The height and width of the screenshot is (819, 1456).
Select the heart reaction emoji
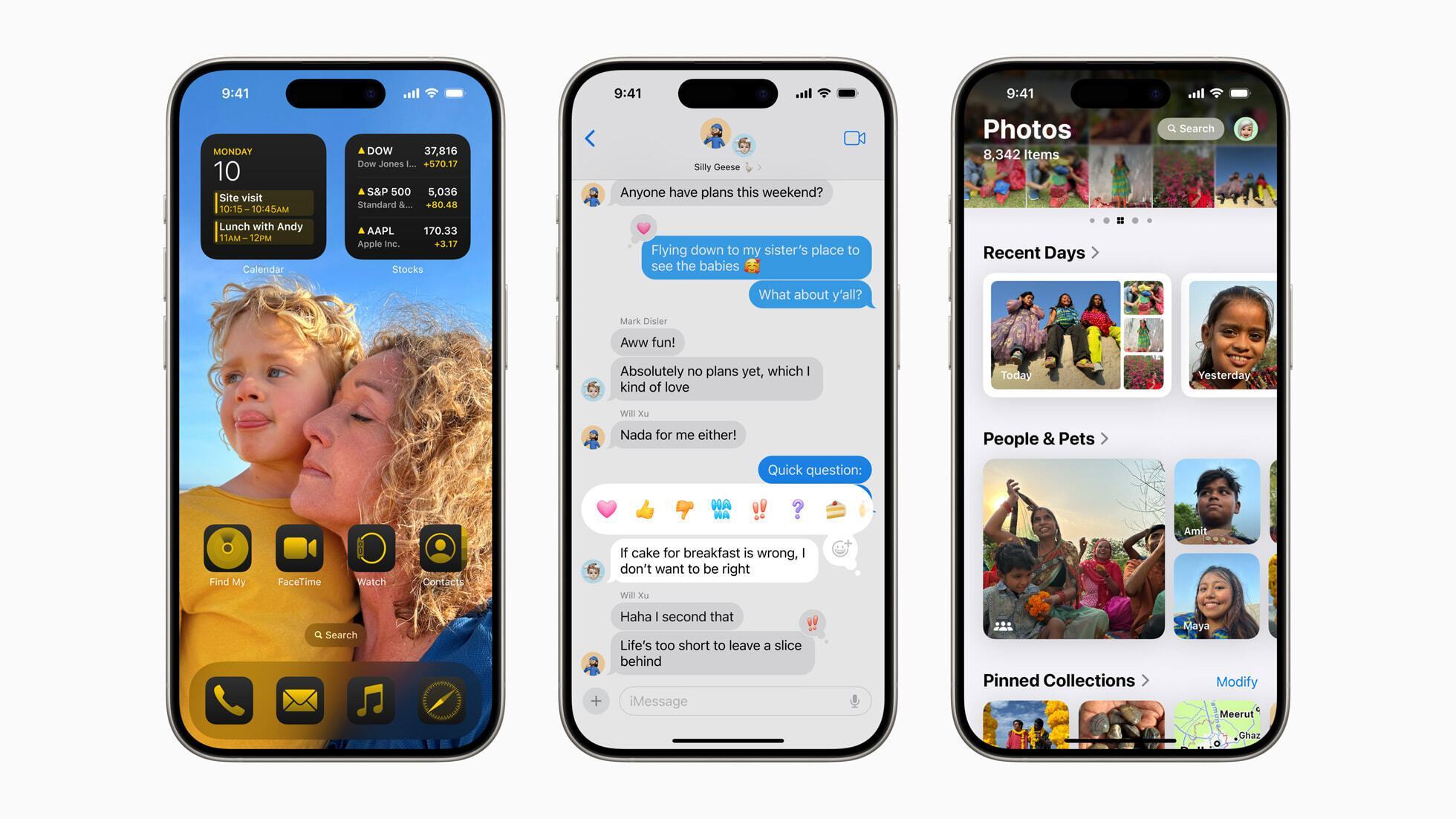coord(611,508)
